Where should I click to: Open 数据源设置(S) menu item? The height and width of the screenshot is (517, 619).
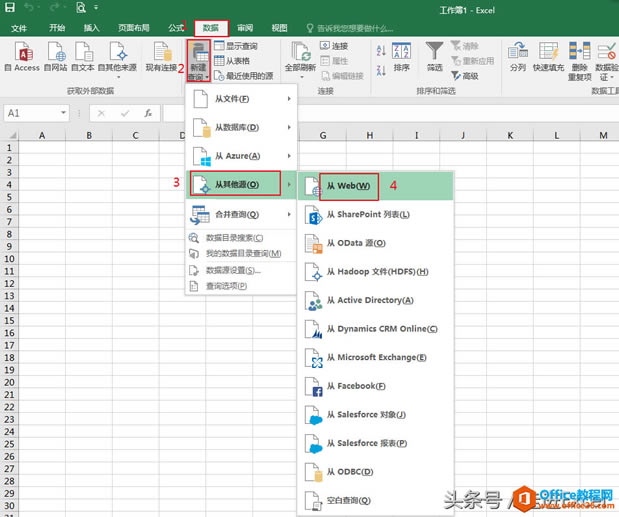242,270
